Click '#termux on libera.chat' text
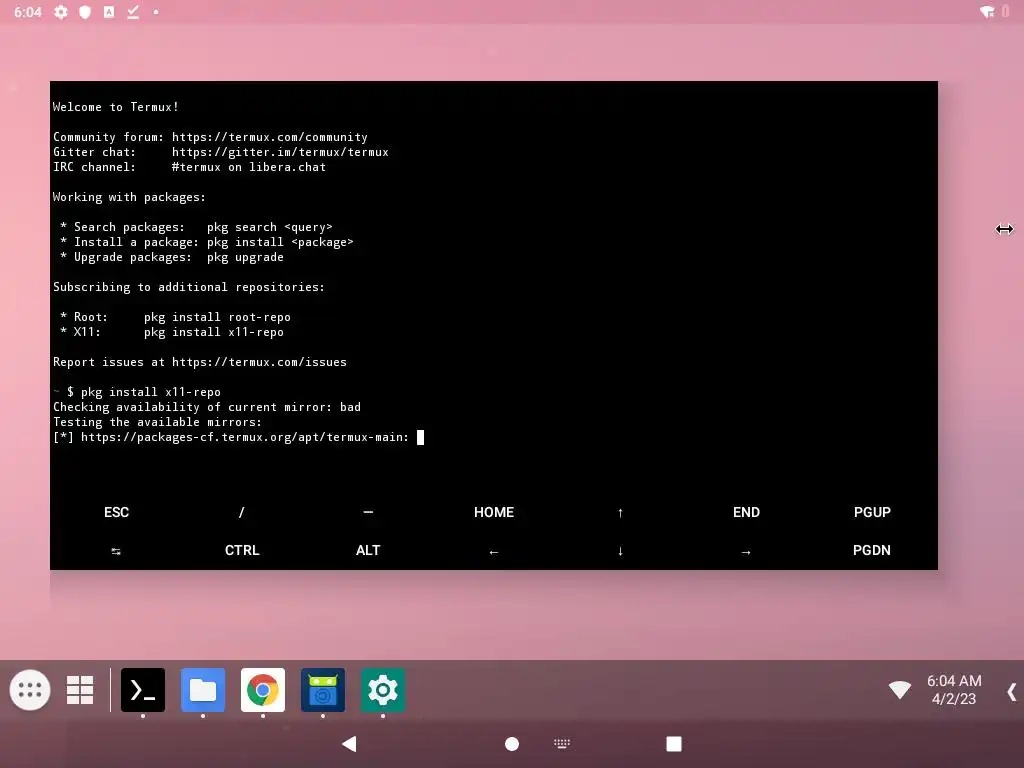 [249, 167]
